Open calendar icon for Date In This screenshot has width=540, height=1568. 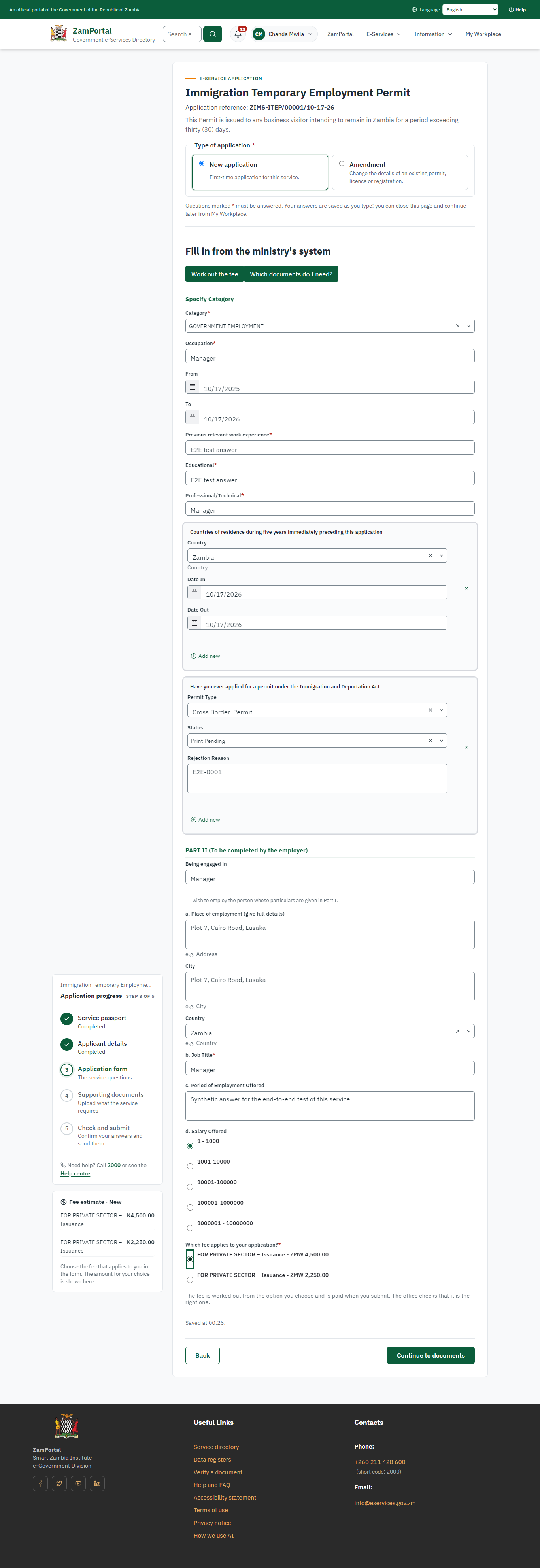tap(194, 592)
